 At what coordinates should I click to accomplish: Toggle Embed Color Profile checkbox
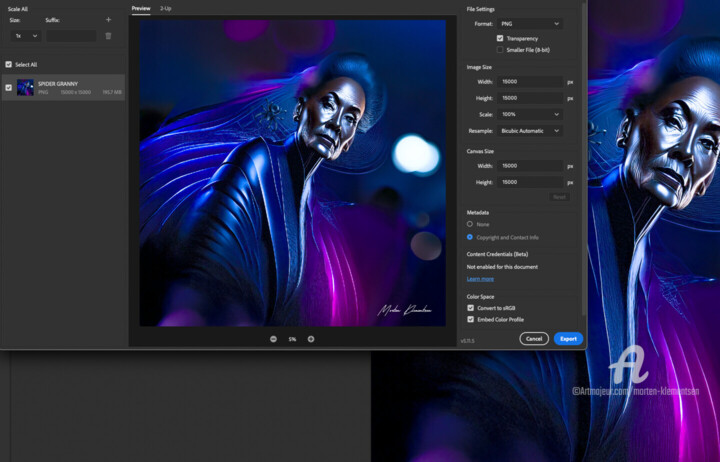(x=470, y=320)
